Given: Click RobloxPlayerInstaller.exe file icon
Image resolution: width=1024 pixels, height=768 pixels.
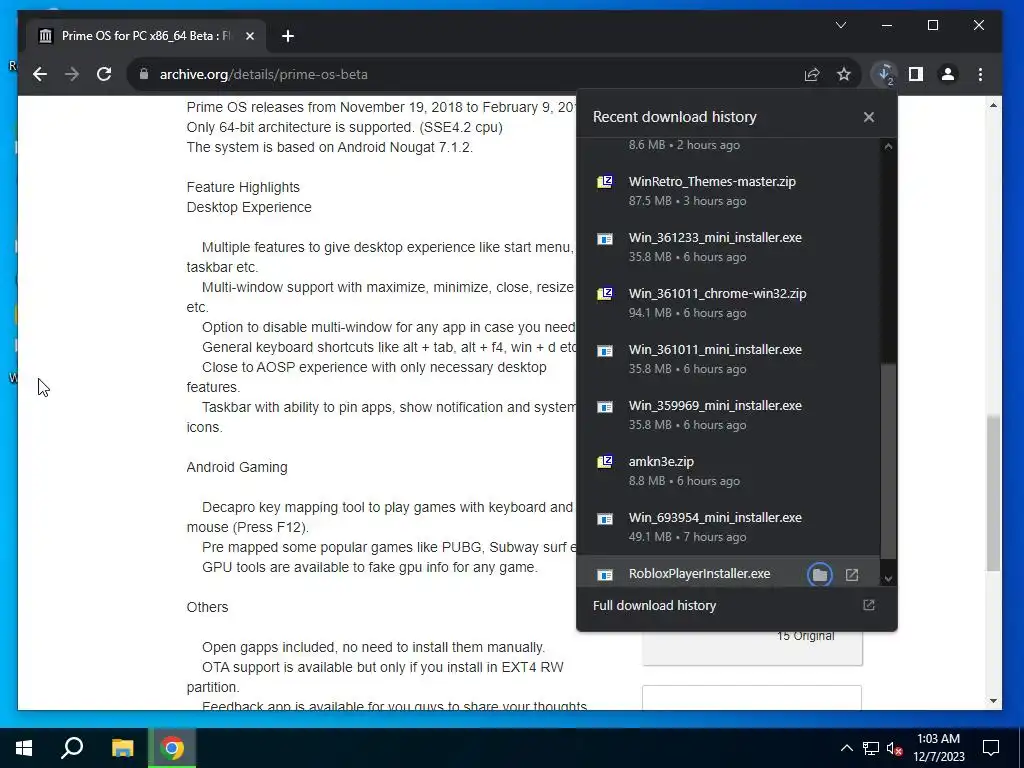Looking at the screenshot, I should (605, 575).
